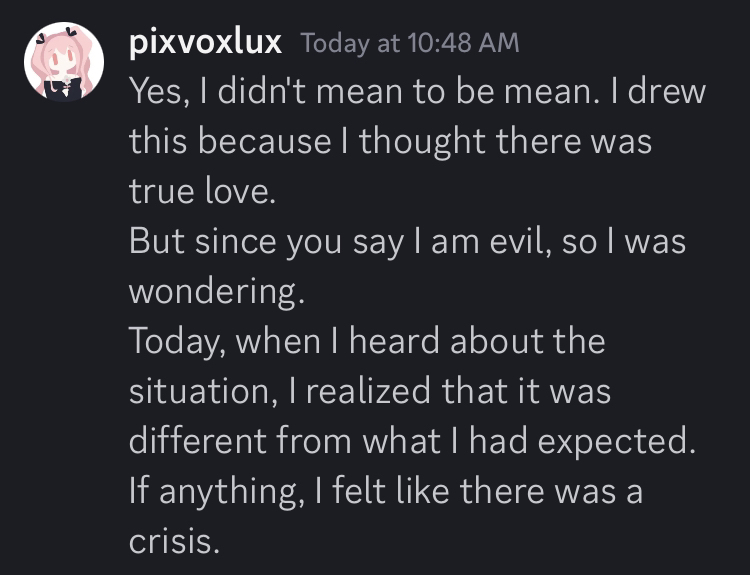Click the word 'evil' in the message
This screenshot has width=750, height=575.
(517, 241)
